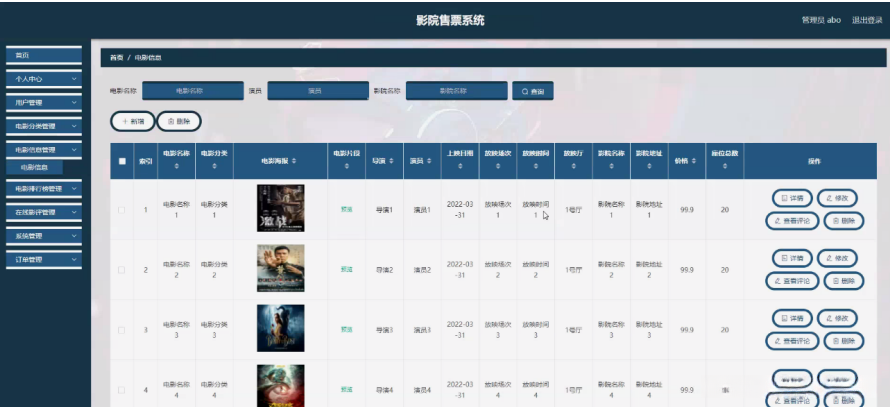Expand the 系统管理 sidebar chevron
Image resolution: width=890 pixels, height=407 pixels.
pos(74,236)
